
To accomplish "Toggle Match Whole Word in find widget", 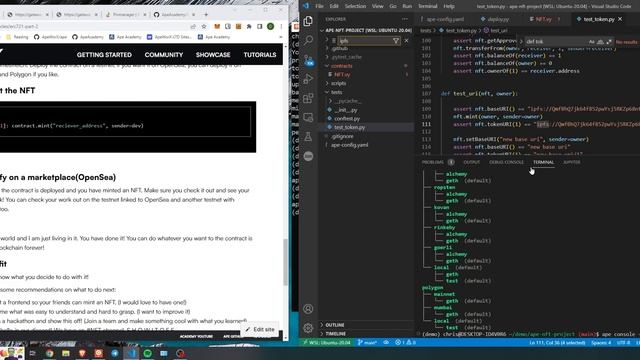I will (600, 42).
